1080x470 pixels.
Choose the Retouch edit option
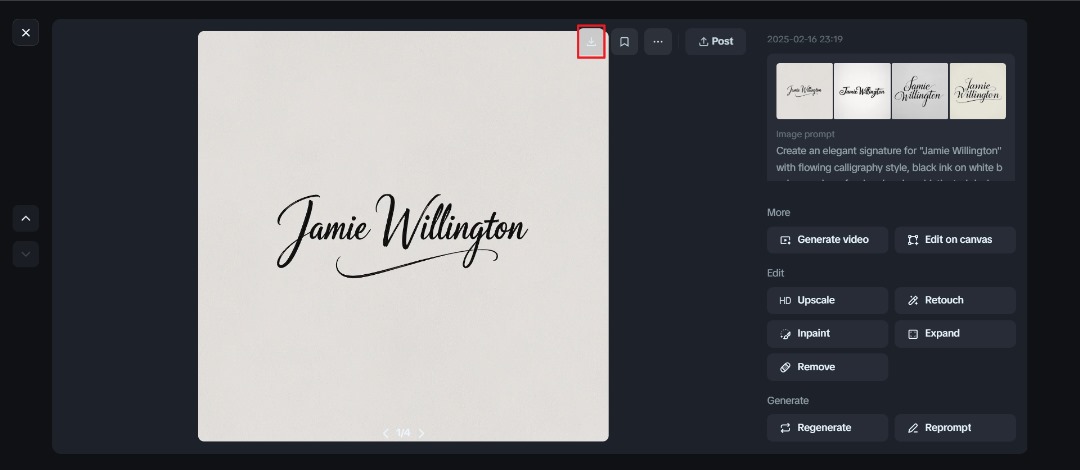pyautogui.click(x=955, y=300)
